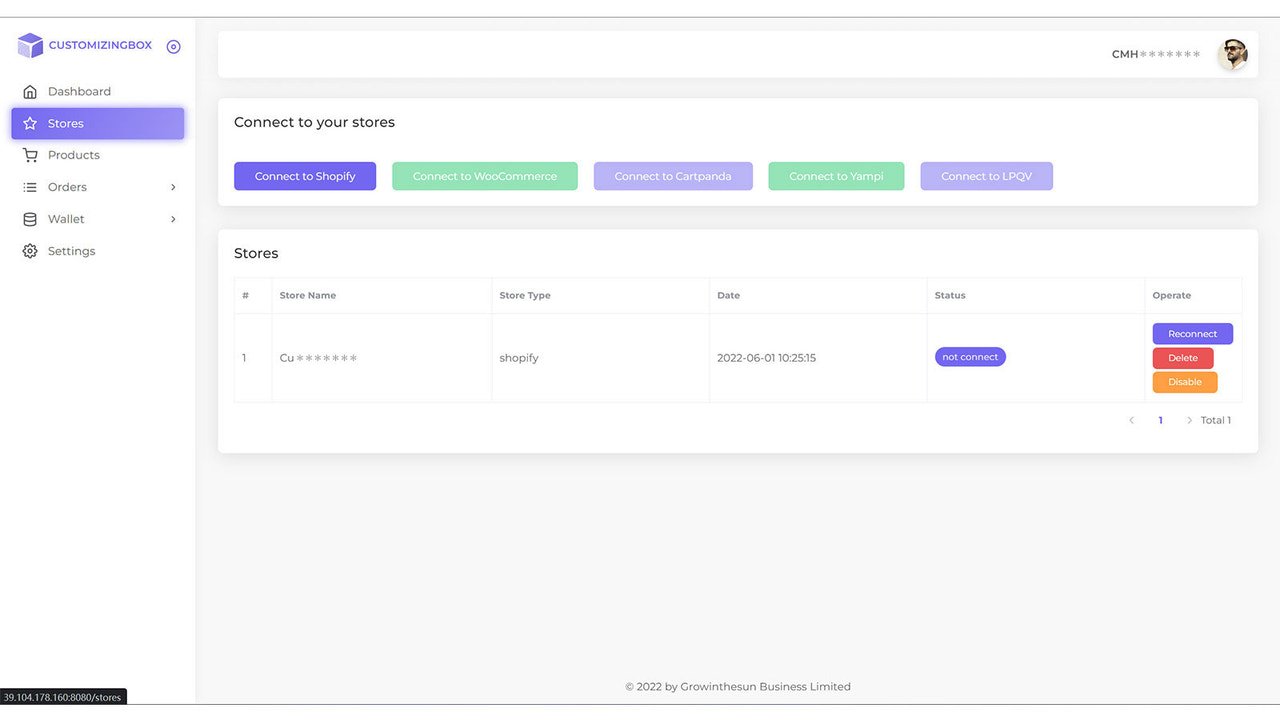Expand the Orders menu section
Viewport: 1280px width, 720px height.
(172, 187)
